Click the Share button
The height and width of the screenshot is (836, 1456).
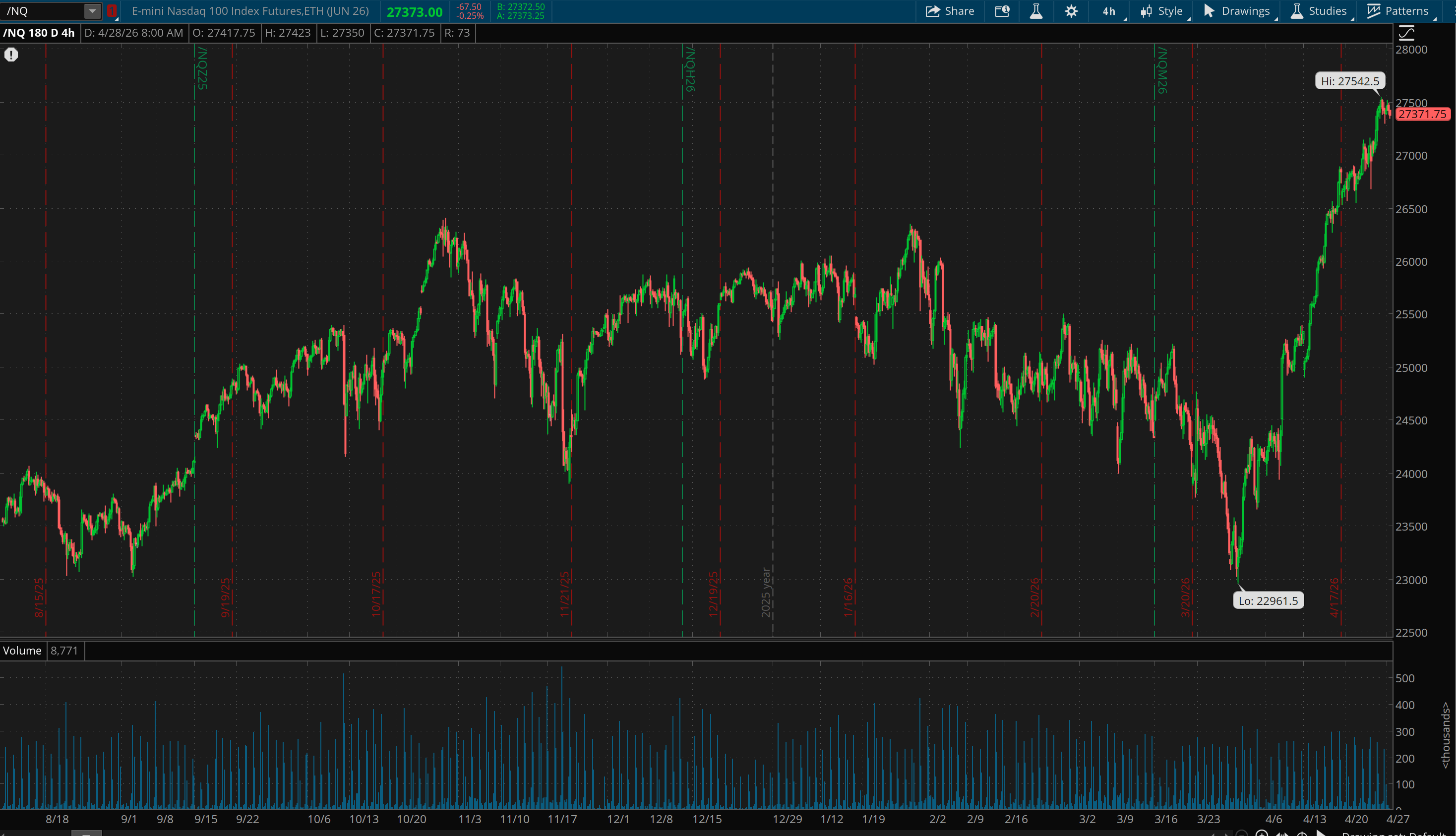click(950, 11)
